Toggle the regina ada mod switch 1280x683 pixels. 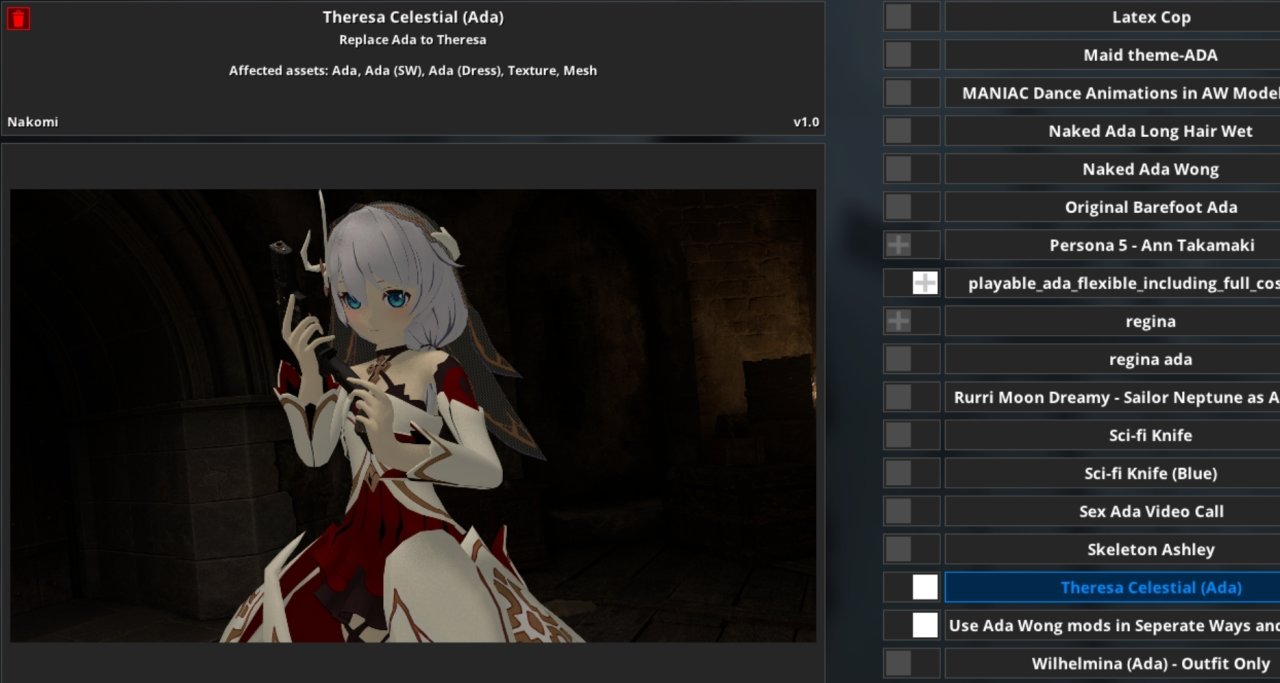[x=912, y=359]
